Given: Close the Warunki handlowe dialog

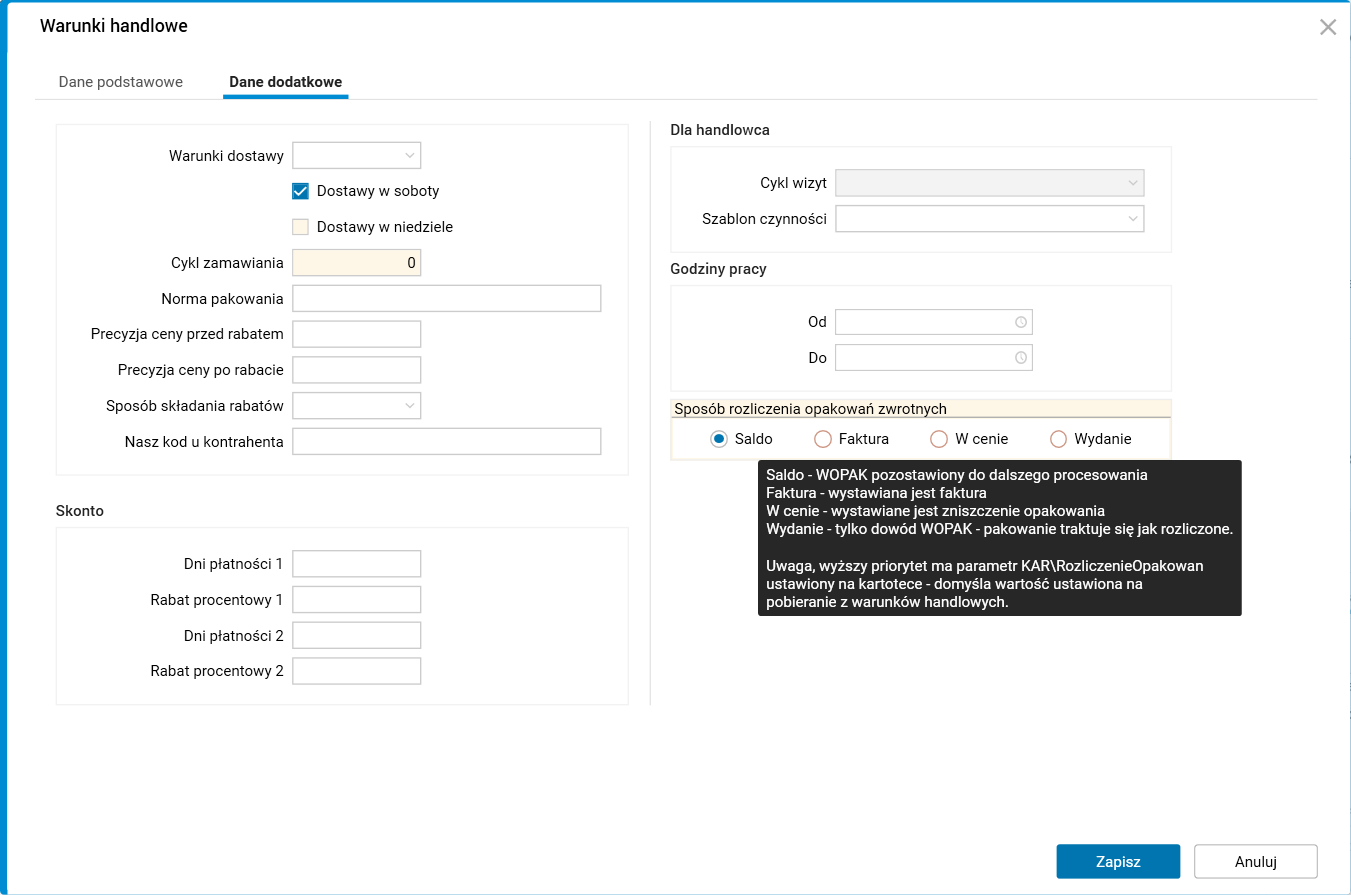Looking at the screenshot, I should tap(1328, 27).
